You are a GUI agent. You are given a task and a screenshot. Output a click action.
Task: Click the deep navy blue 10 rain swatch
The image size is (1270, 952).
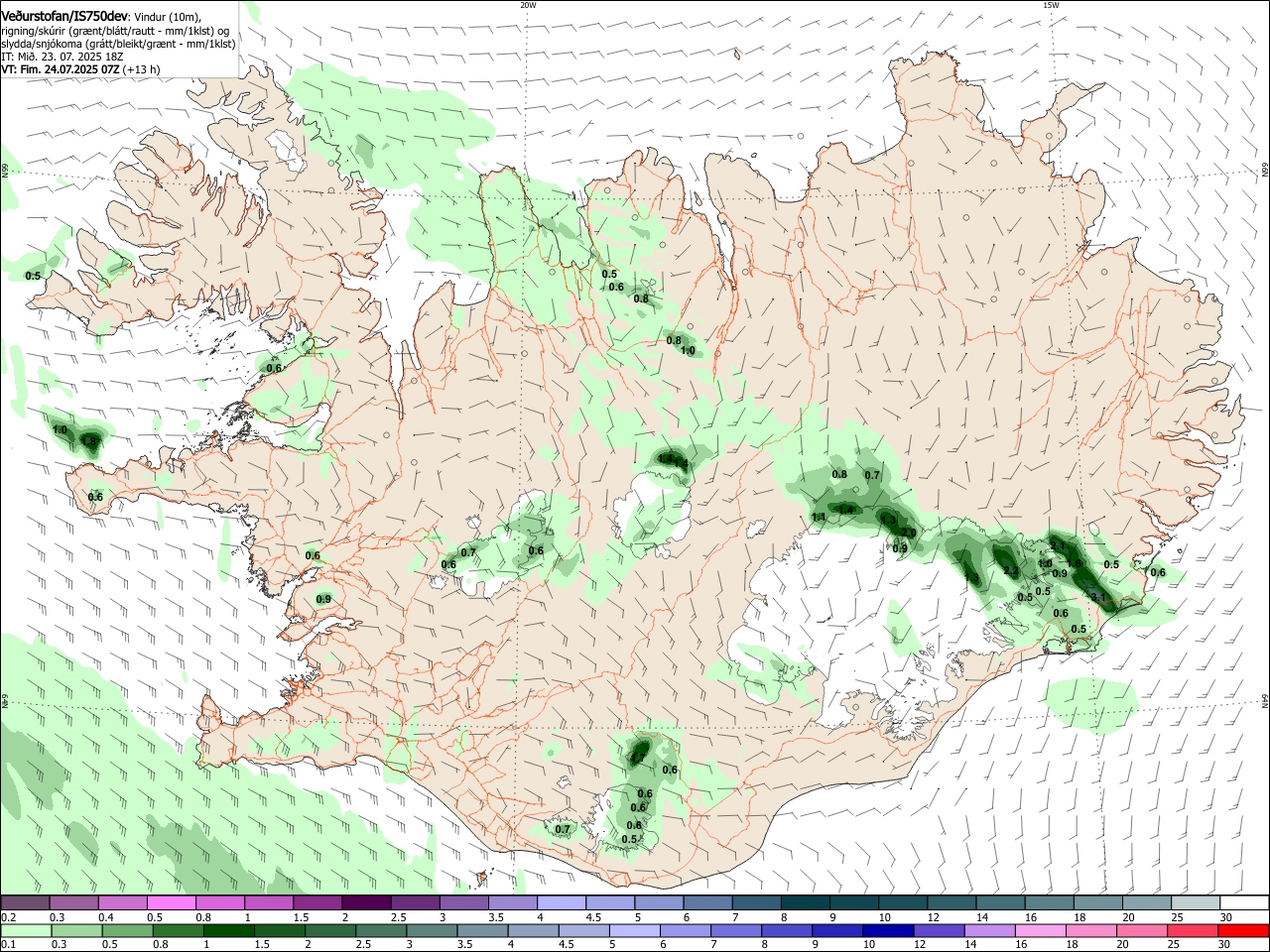(x=888, y=931)
